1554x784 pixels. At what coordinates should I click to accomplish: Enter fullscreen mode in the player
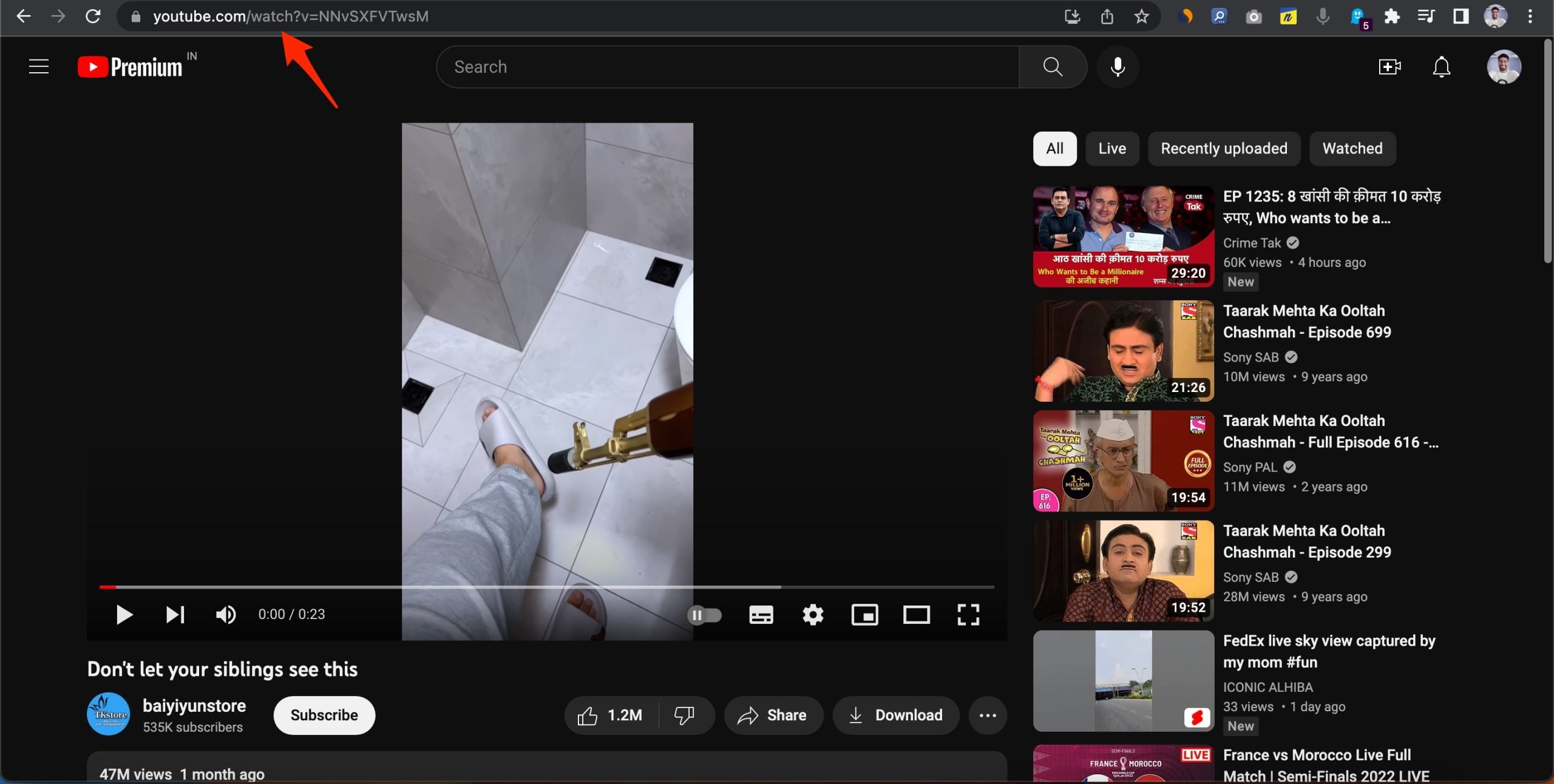[968, 615]
